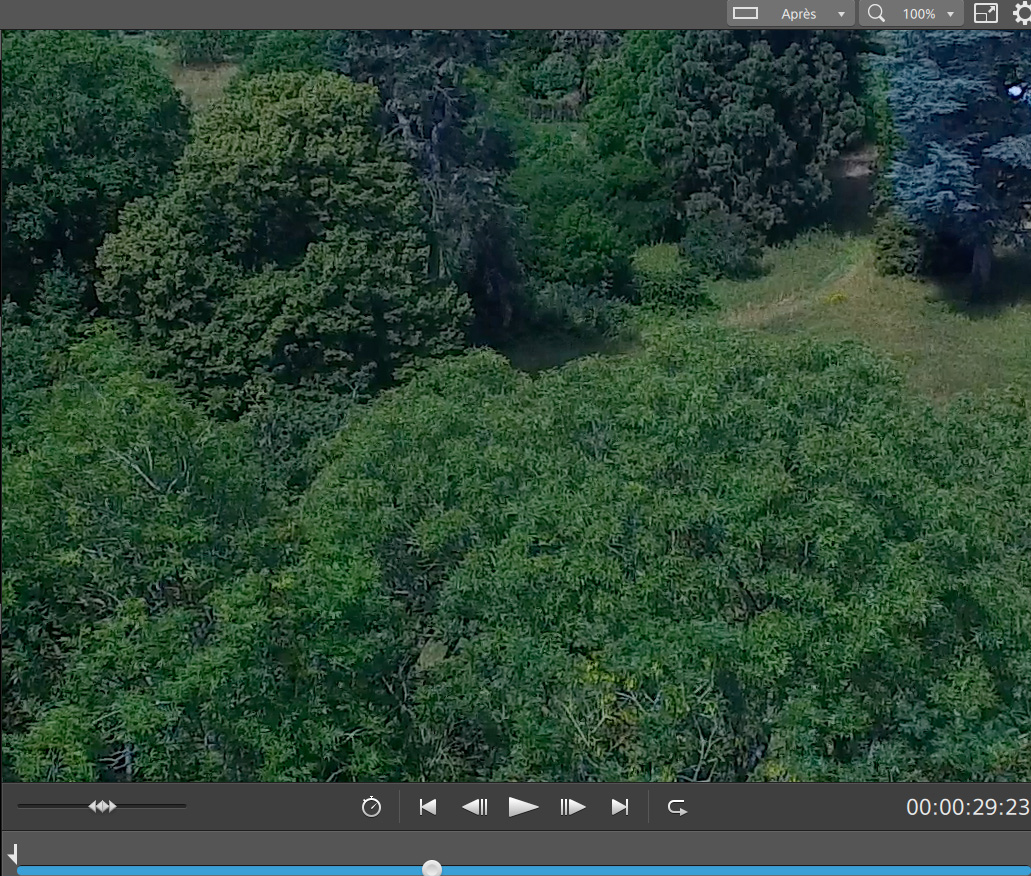This screenshot has height=876, width=1031.
Task: Click the view layout rectangle icon
Action: (x=745, y=14)
